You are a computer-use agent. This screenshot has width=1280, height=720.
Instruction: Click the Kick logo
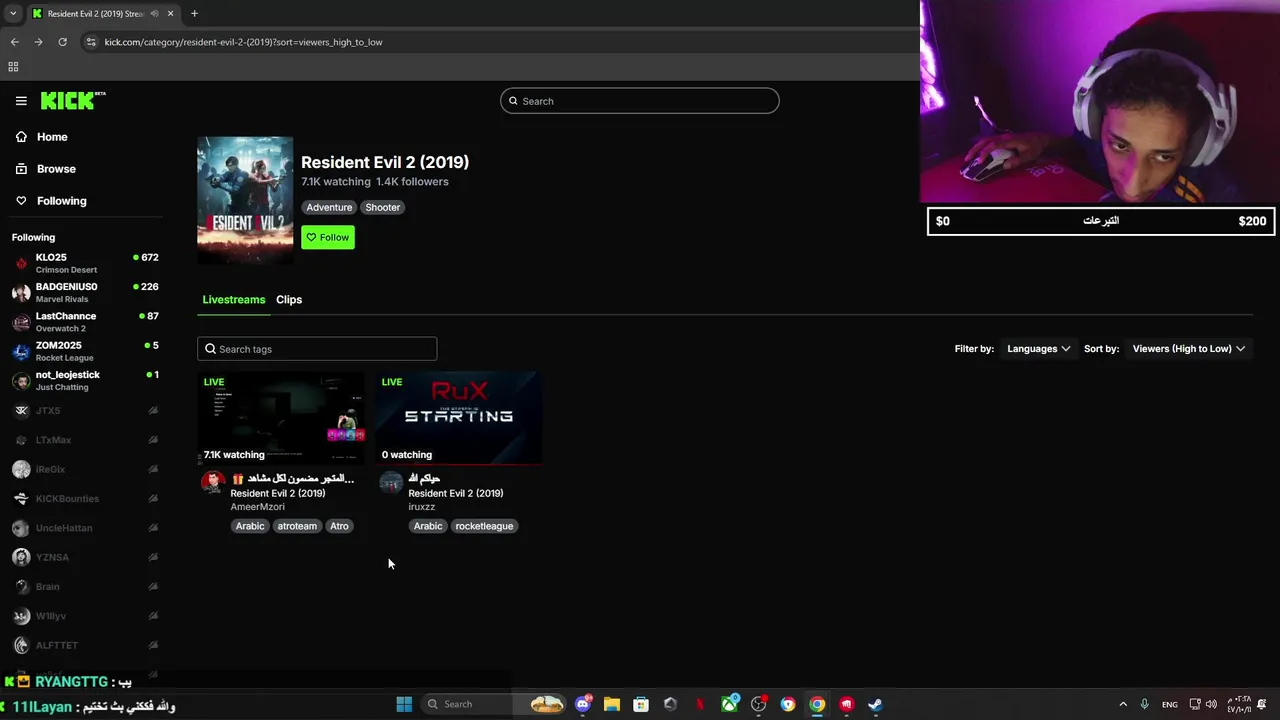tap(73, 100)
